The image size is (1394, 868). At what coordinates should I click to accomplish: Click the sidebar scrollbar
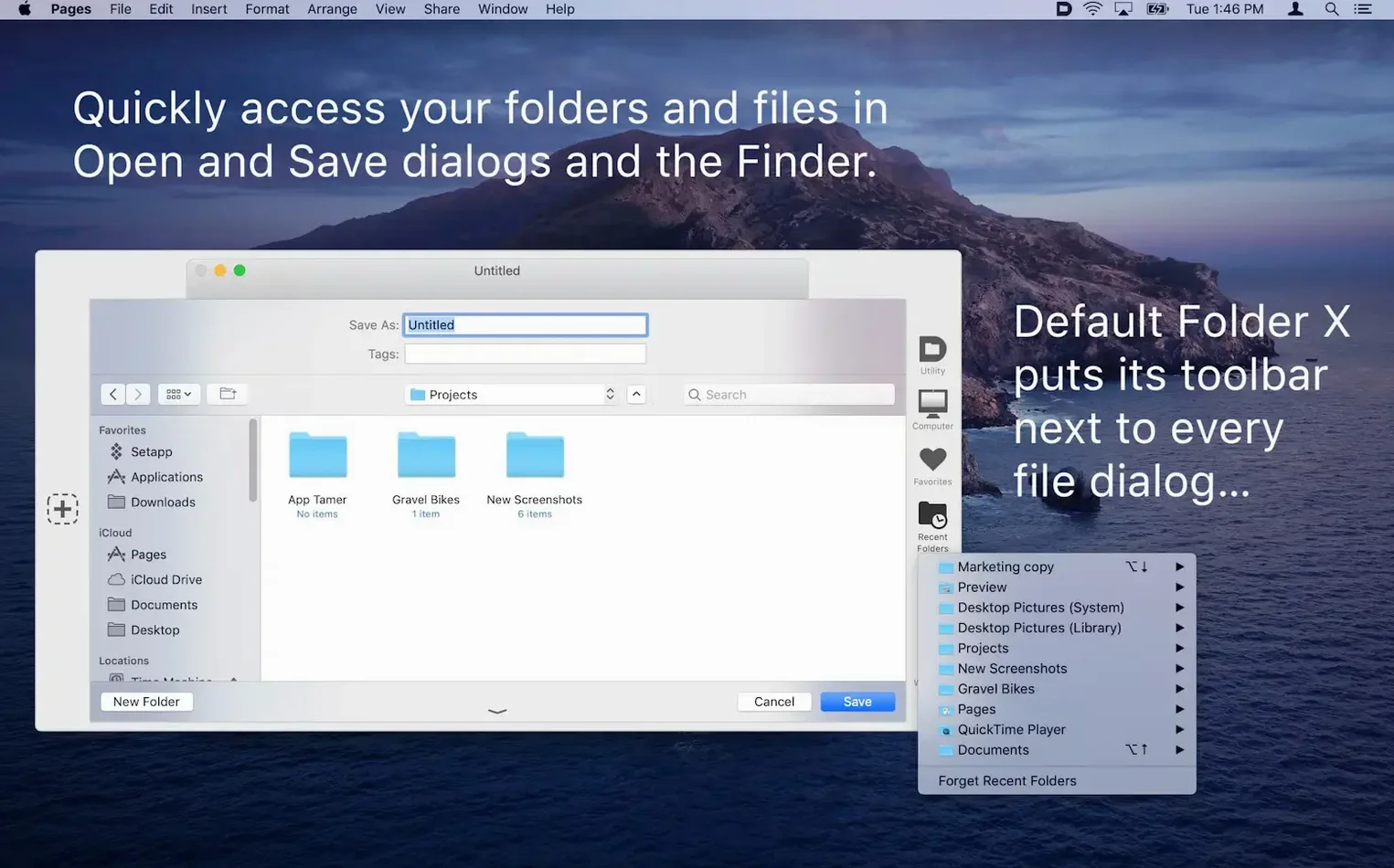(253, 460)
